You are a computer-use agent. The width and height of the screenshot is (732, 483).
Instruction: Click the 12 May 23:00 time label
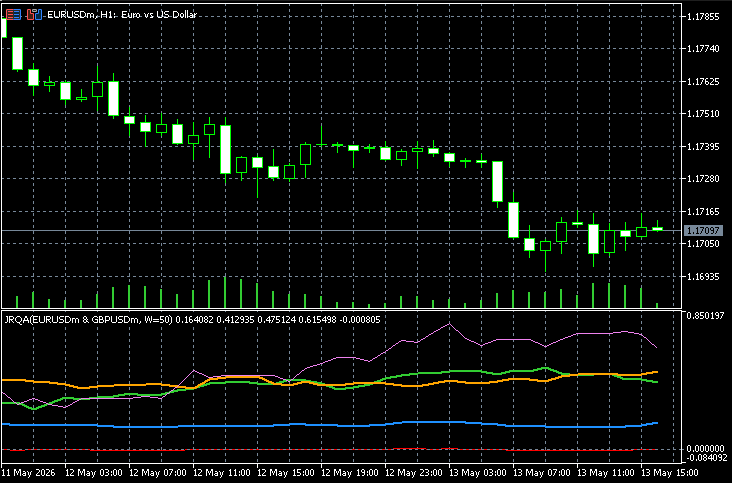[x=413, y=473]
